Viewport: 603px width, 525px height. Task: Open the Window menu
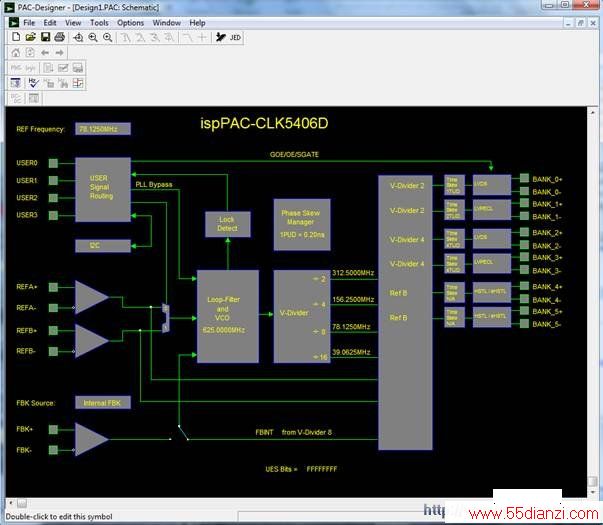pyautogui.click(x=167, y=23)
